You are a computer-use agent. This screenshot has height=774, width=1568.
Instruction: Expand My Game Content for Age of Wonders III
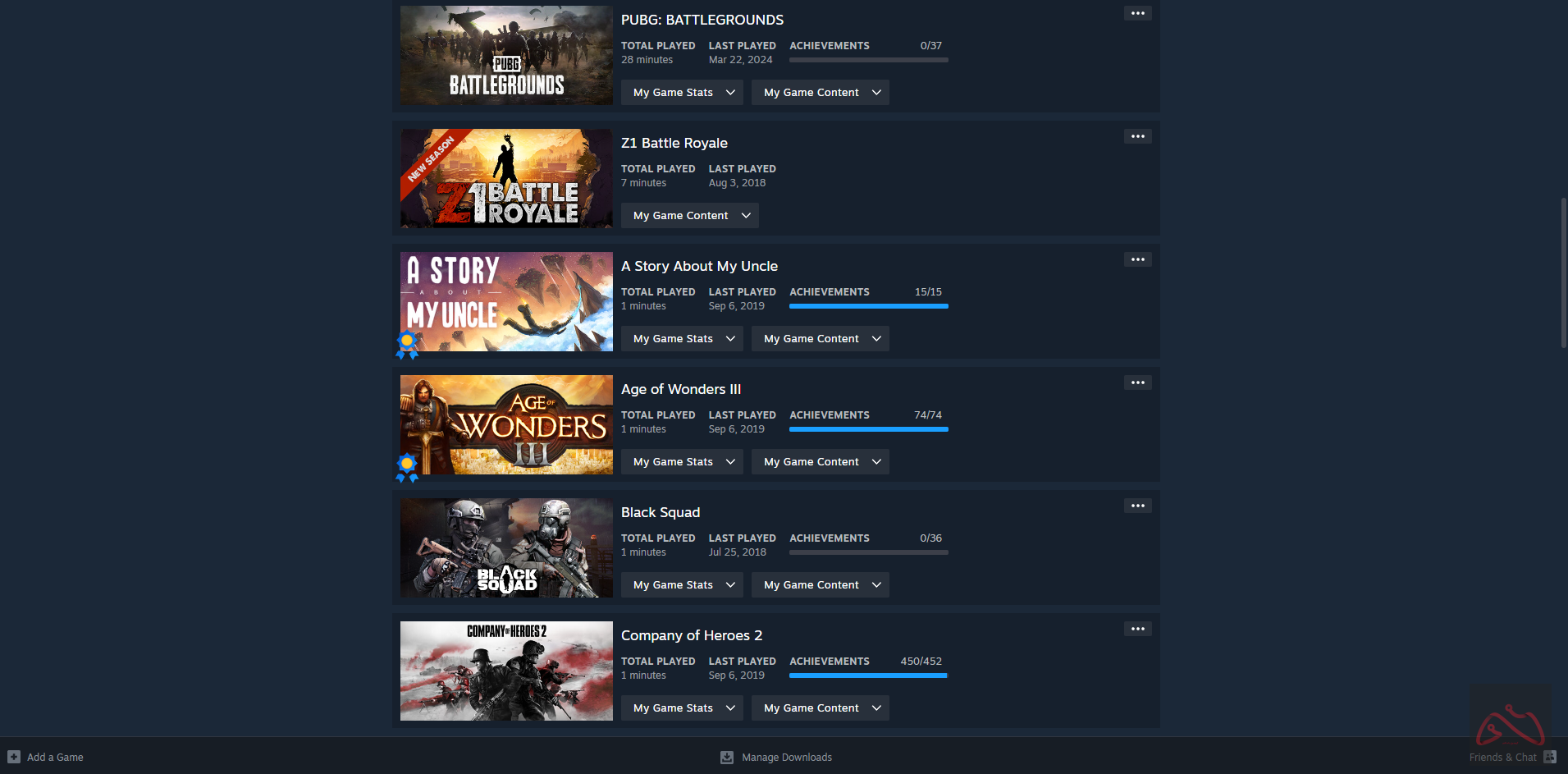click(x=821, y=461)
